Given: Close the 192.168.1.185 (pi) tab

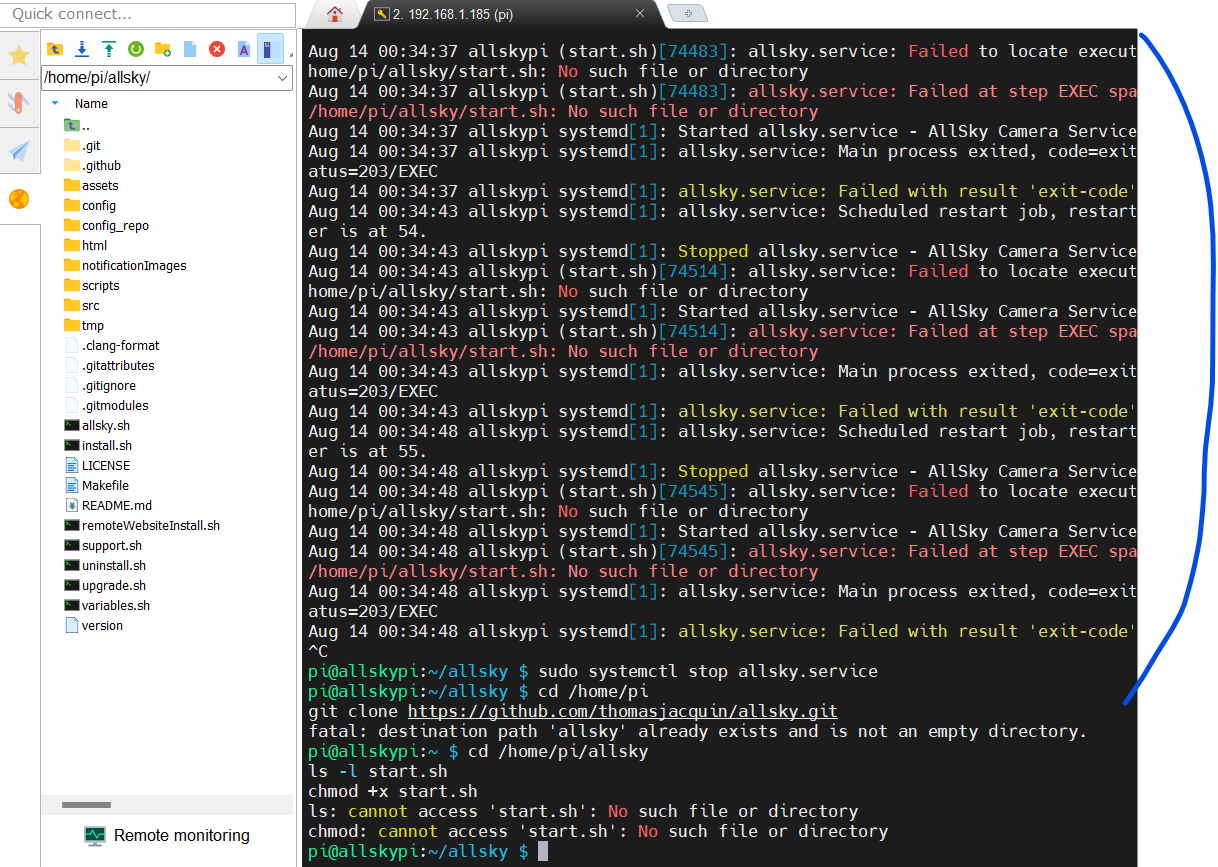Looking at the screenshot, I should [641, 14].
